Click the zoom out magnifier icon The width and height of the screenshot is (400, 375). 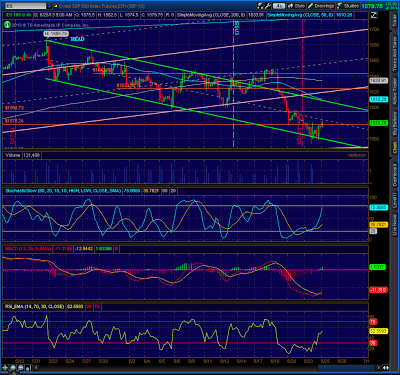tap(21, 368)
